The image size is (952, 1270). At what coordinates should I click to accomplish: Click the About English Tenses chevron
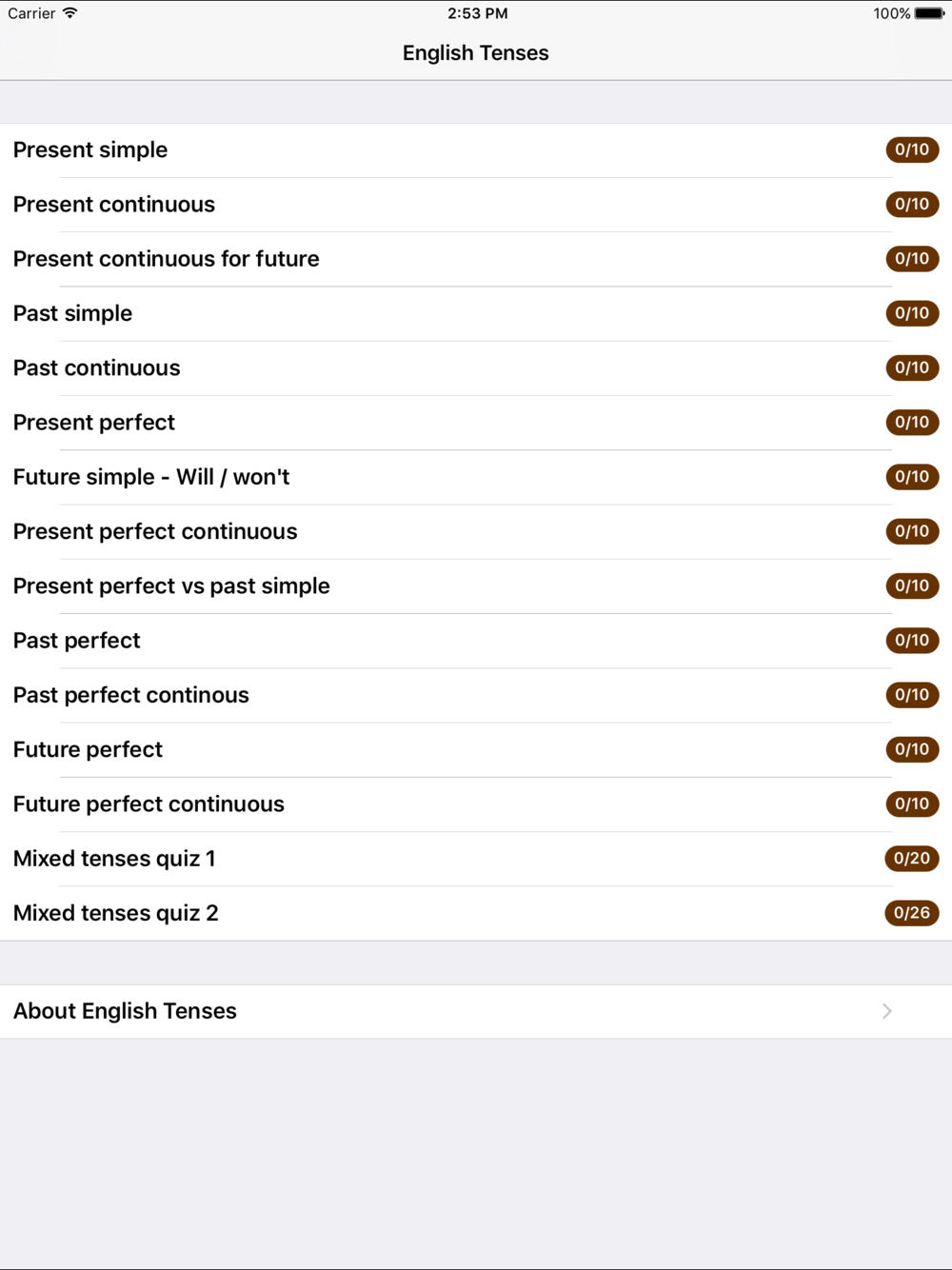[887, 1011]
